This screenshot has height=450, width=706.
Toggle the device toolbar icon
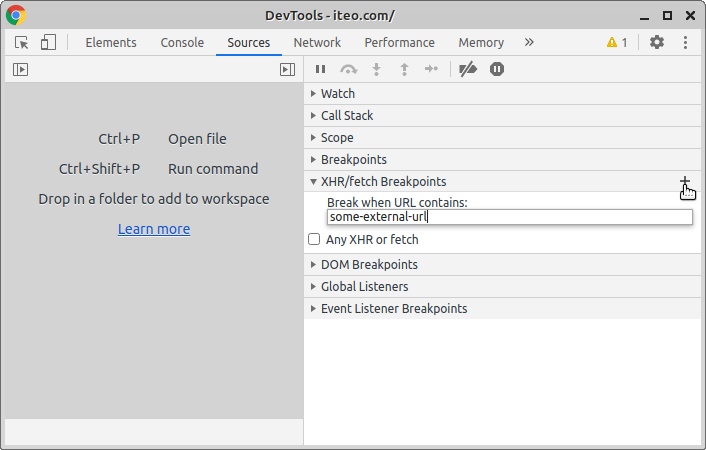[x=48, y=42]
